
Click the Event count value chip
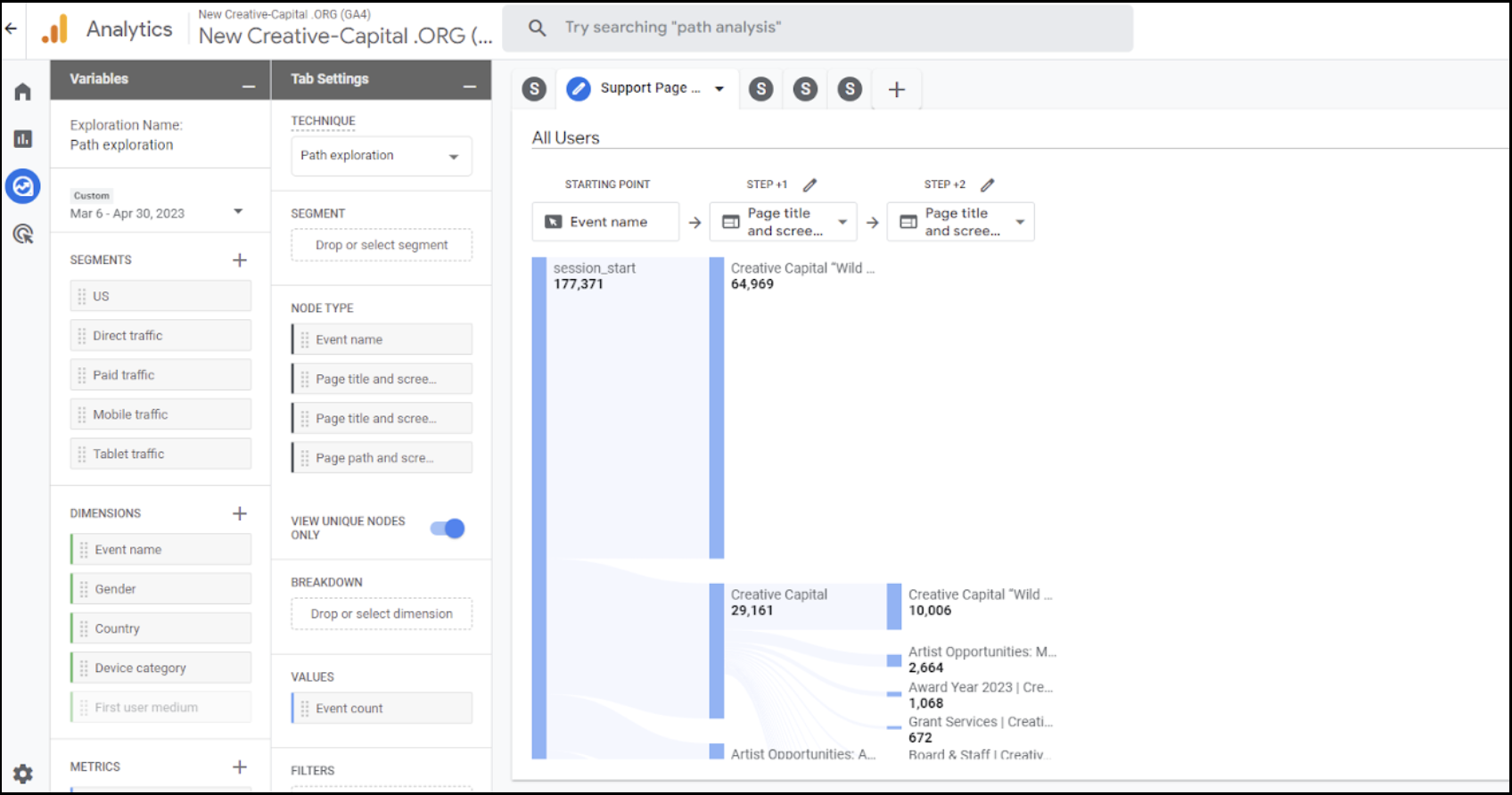[382, 709]
